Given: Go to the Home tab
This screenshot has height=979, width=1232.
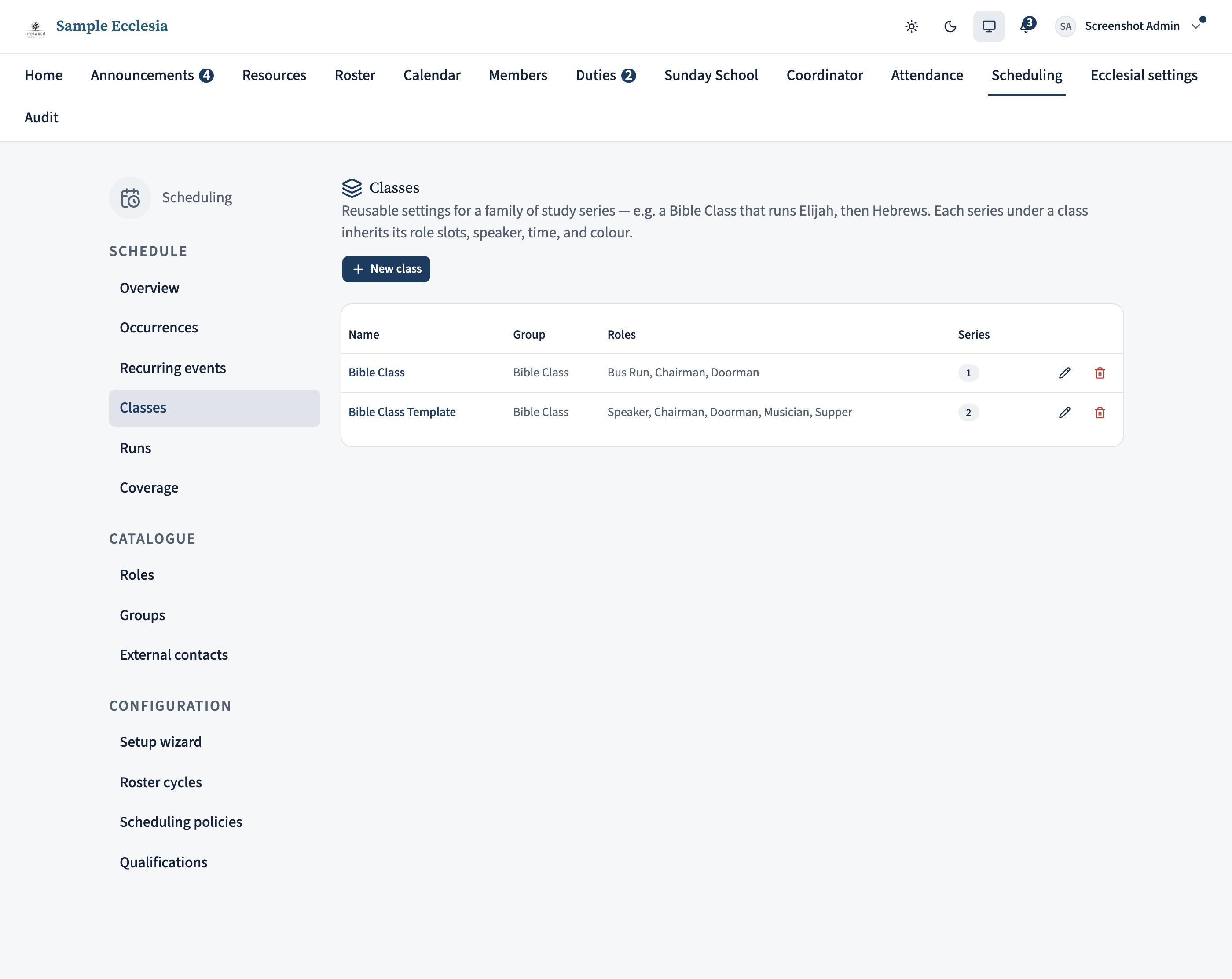Looking at the screenshot, I should (44, 75).
